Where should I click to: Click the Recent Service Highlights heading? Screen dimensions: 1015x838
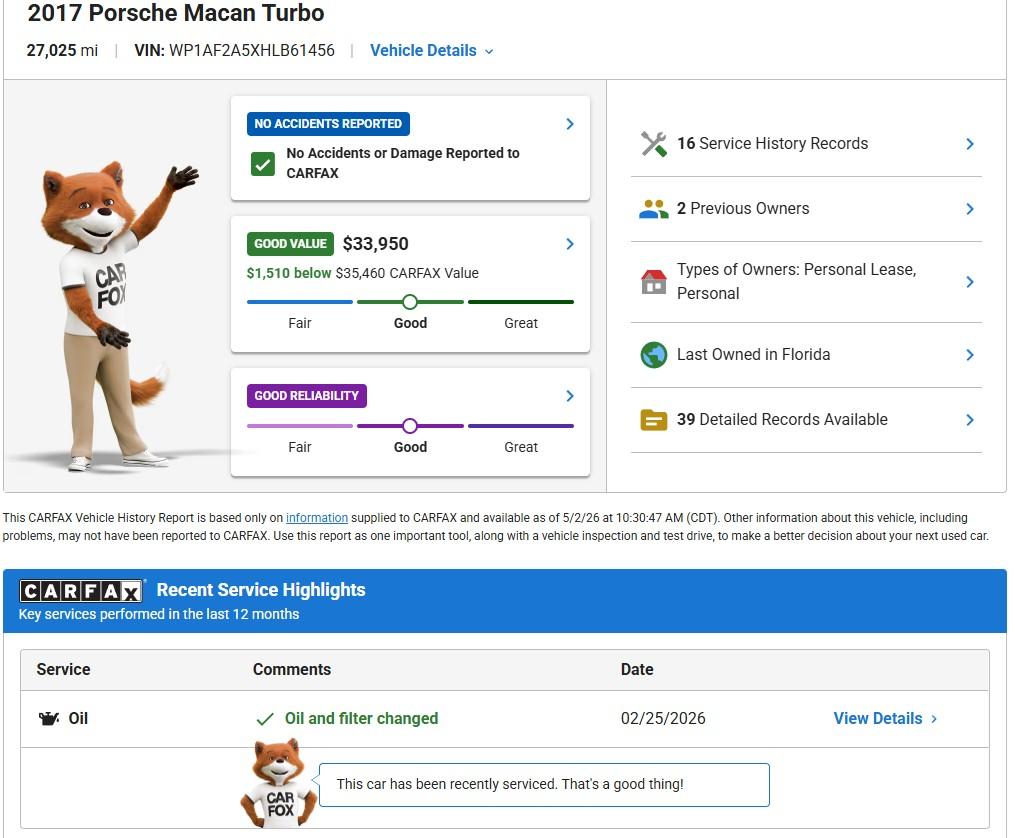click(261, 590)
